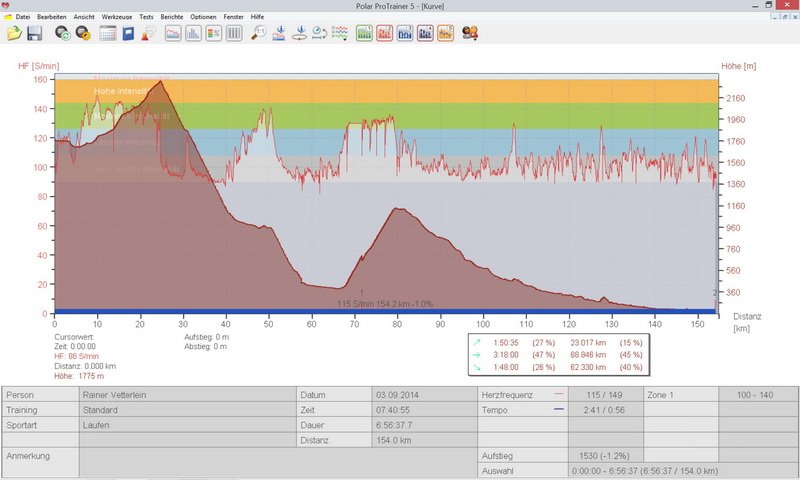
Task: Click the ascent/descent summary legend box
Action: point(560,354)
